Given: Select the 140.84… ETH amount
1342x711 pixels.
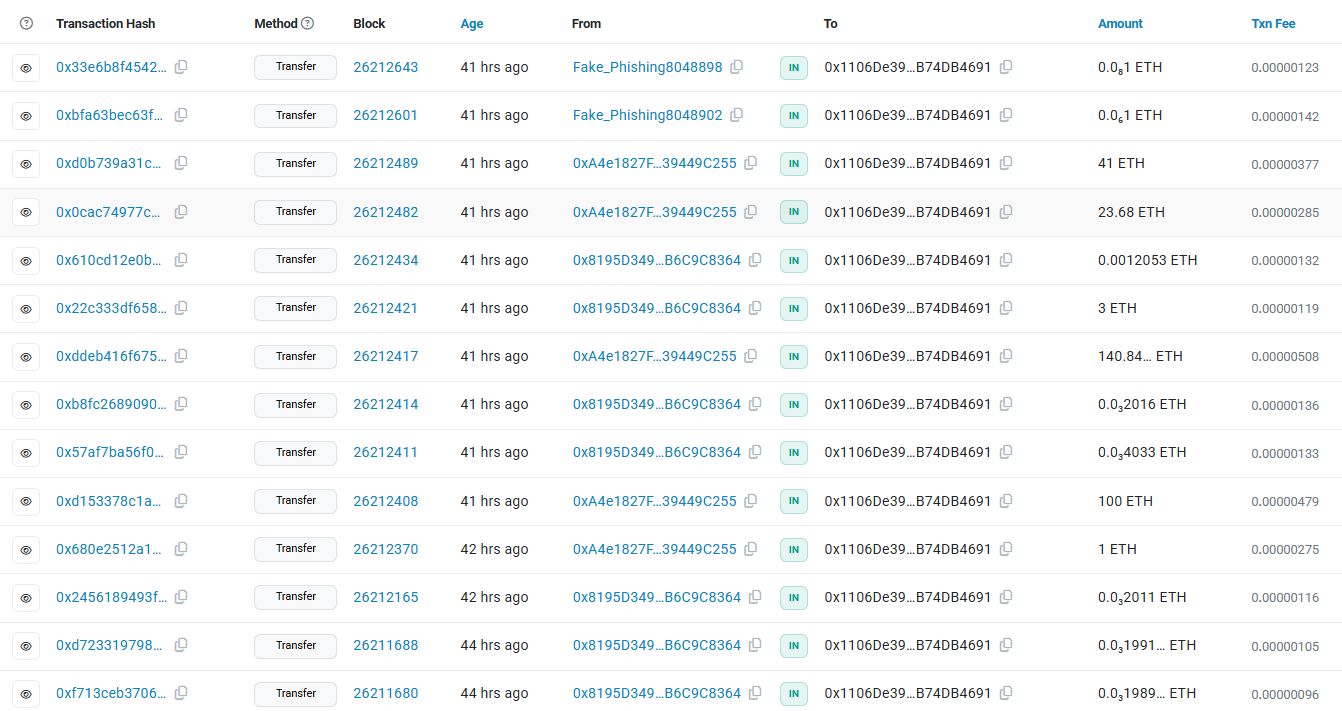Looking at the screenshot, I should (1140, 356).
